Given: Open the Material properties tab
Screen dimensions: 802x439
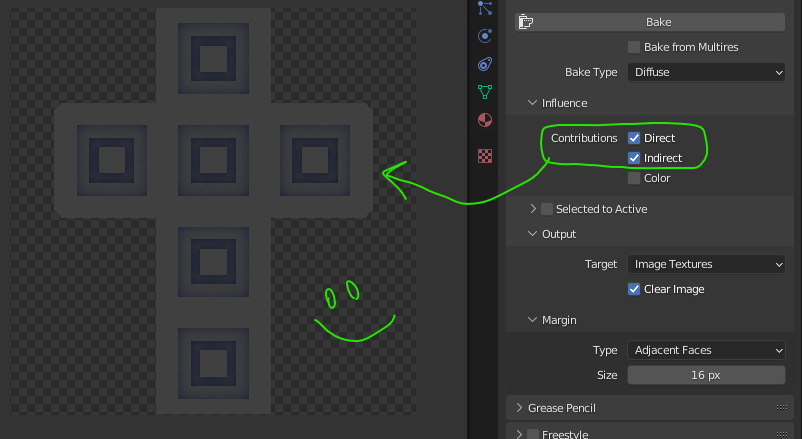Looking at the screenshot, I should point(485,120).
